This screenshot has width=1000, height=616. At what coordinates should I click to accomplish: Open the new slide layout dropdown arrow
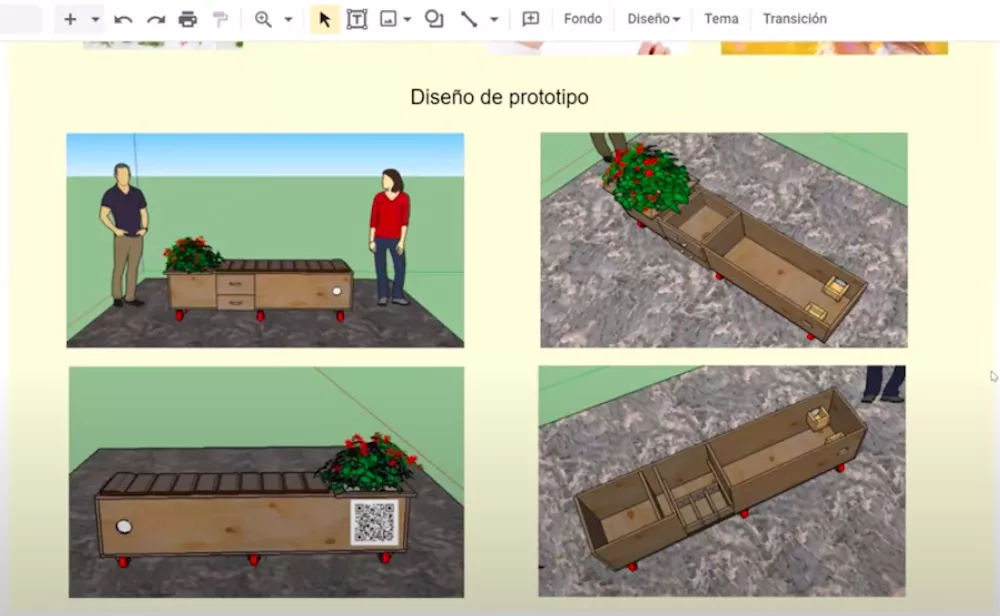point(95,19)
